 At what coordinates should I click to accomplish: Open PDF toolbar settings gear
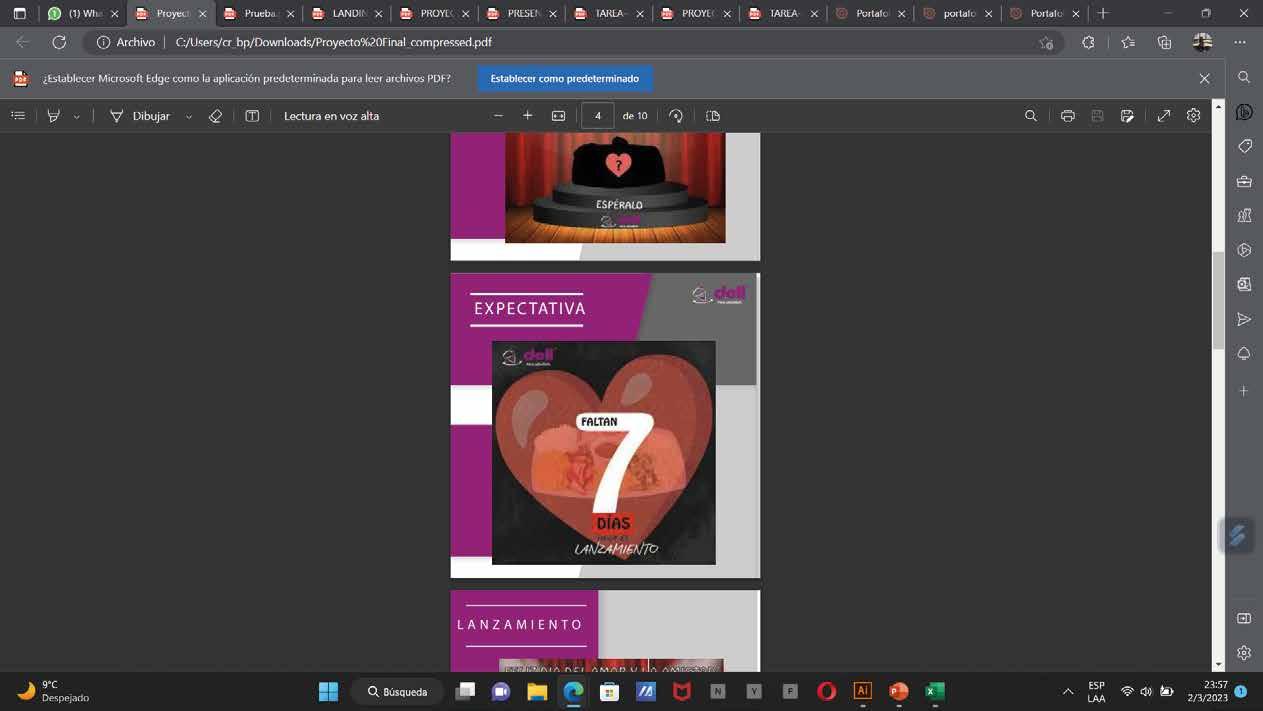pos(1193,116)
